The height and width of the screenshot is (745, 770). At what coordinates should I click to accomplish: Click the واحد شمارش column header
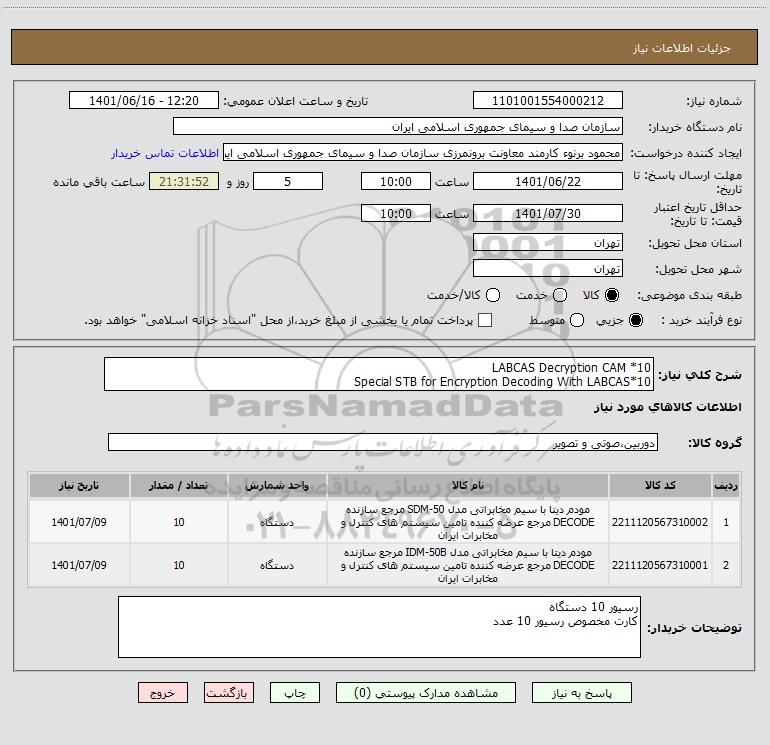click(x=277, y=485)
